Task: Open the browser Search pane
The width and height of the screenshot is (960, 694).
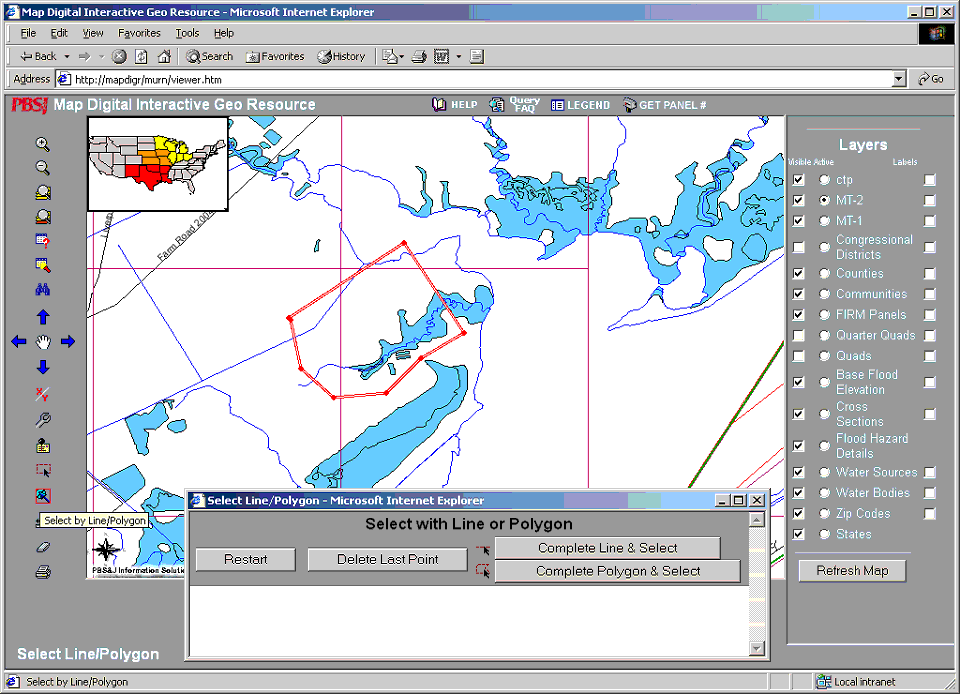Action: point(210,56)
